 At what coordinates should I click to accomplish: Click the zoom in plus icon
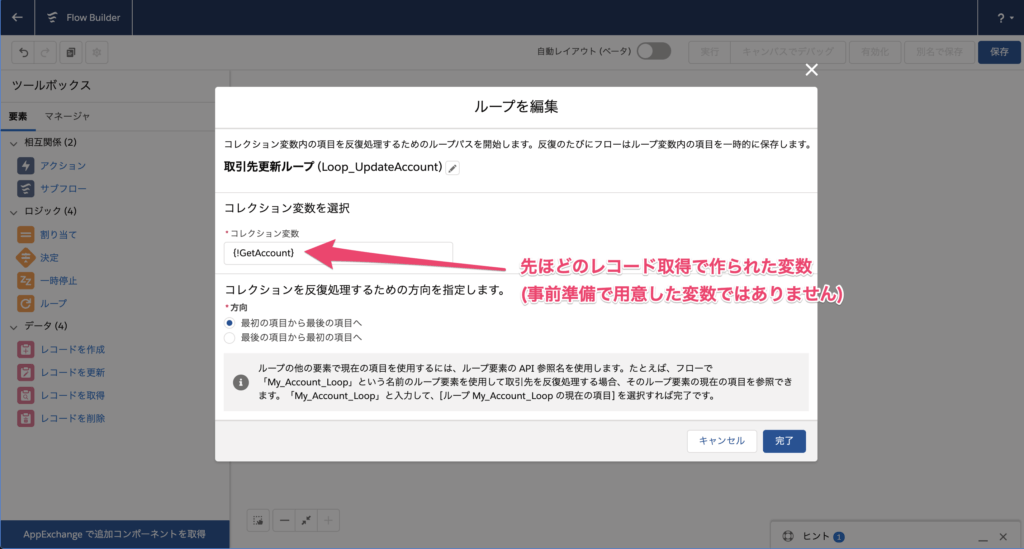click(328, 520)
